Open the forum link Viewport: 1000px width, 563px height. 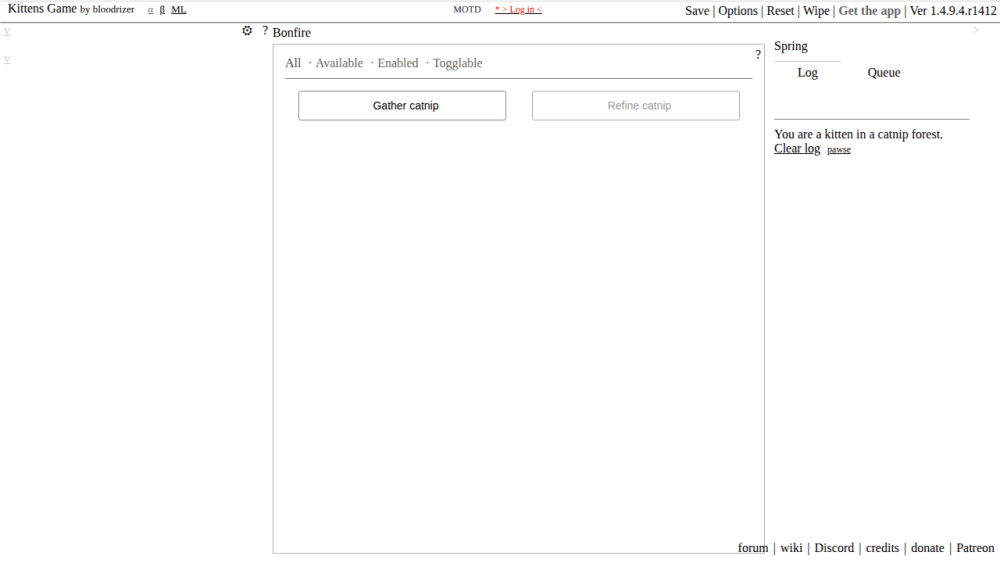pyautogui.click(x=753, y=548)
